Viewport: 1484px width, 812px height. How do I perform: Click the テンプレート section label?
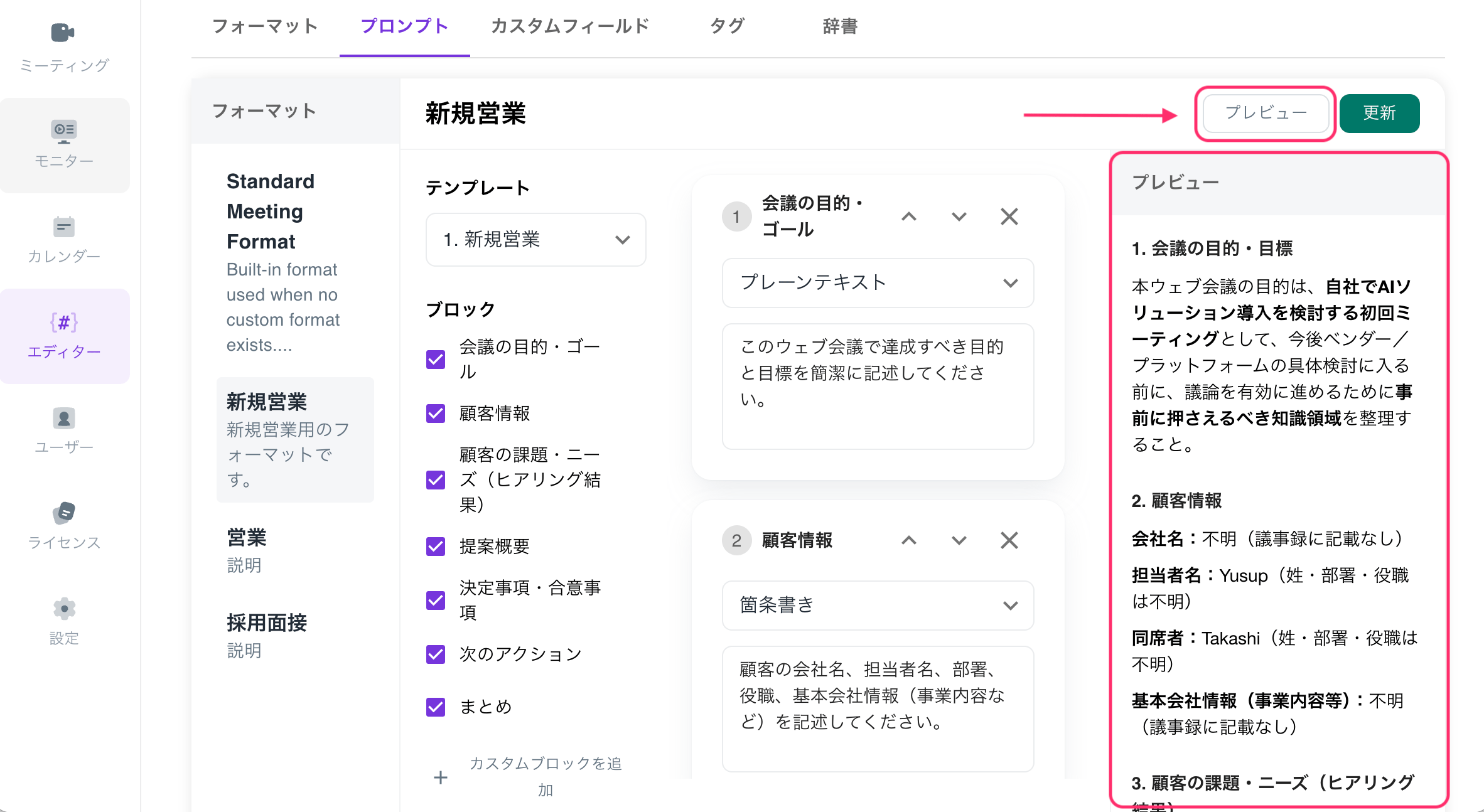(478, 188)
